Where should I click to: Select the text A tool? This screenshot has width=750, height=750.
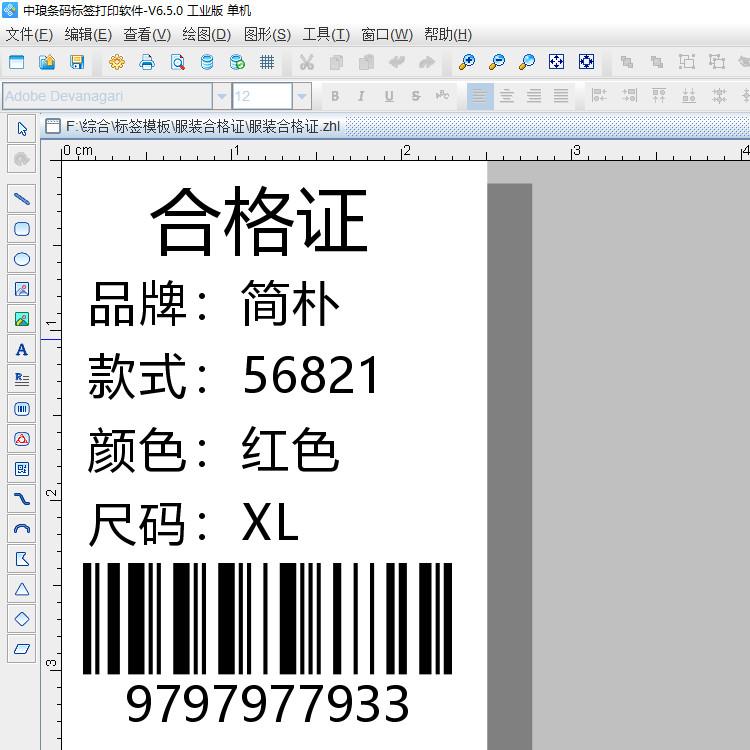pos(22,349)
